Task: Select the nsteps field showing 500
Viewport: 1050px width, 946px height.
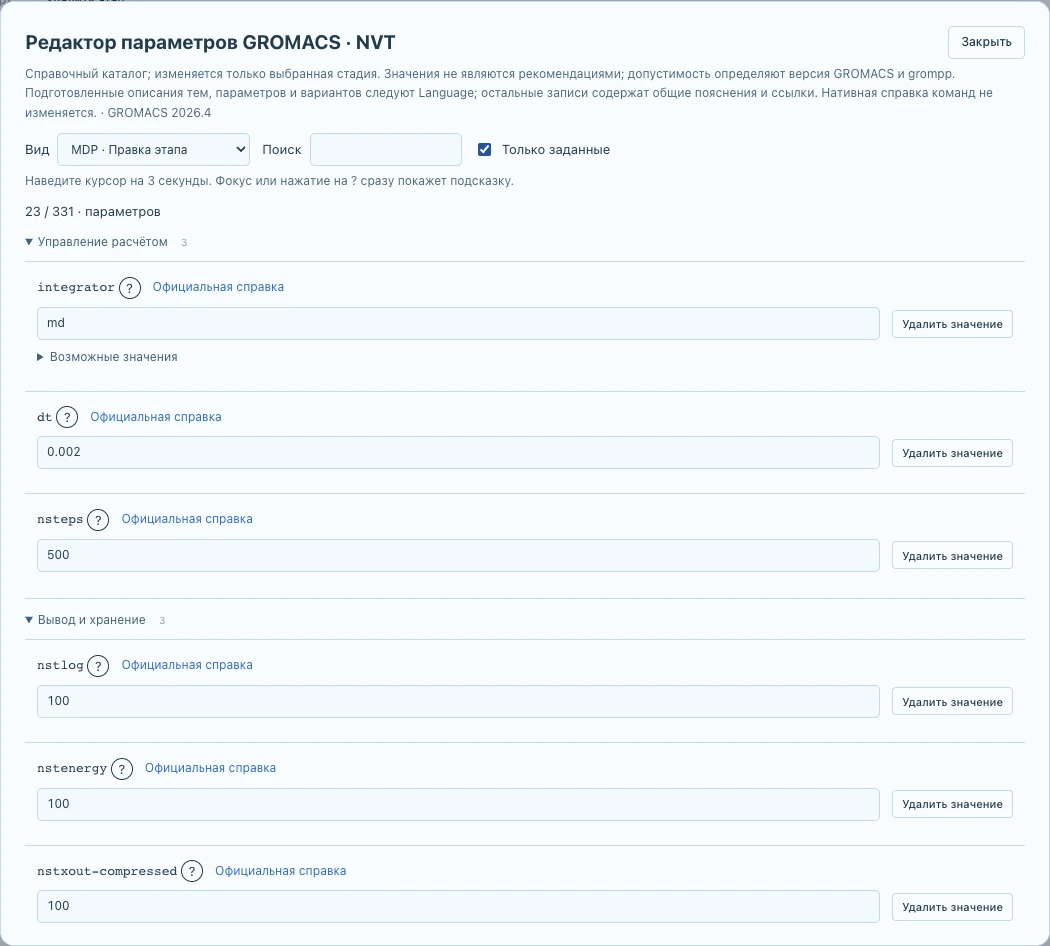Action: 458,555
